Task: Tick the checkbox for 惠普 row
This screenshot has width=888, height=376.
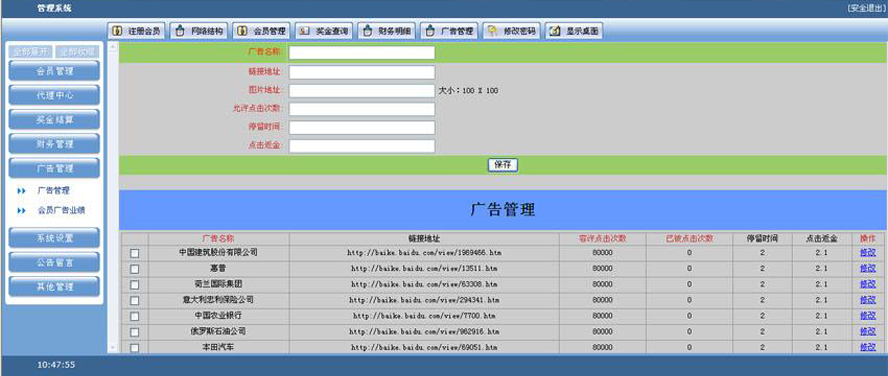Action: 135,269
